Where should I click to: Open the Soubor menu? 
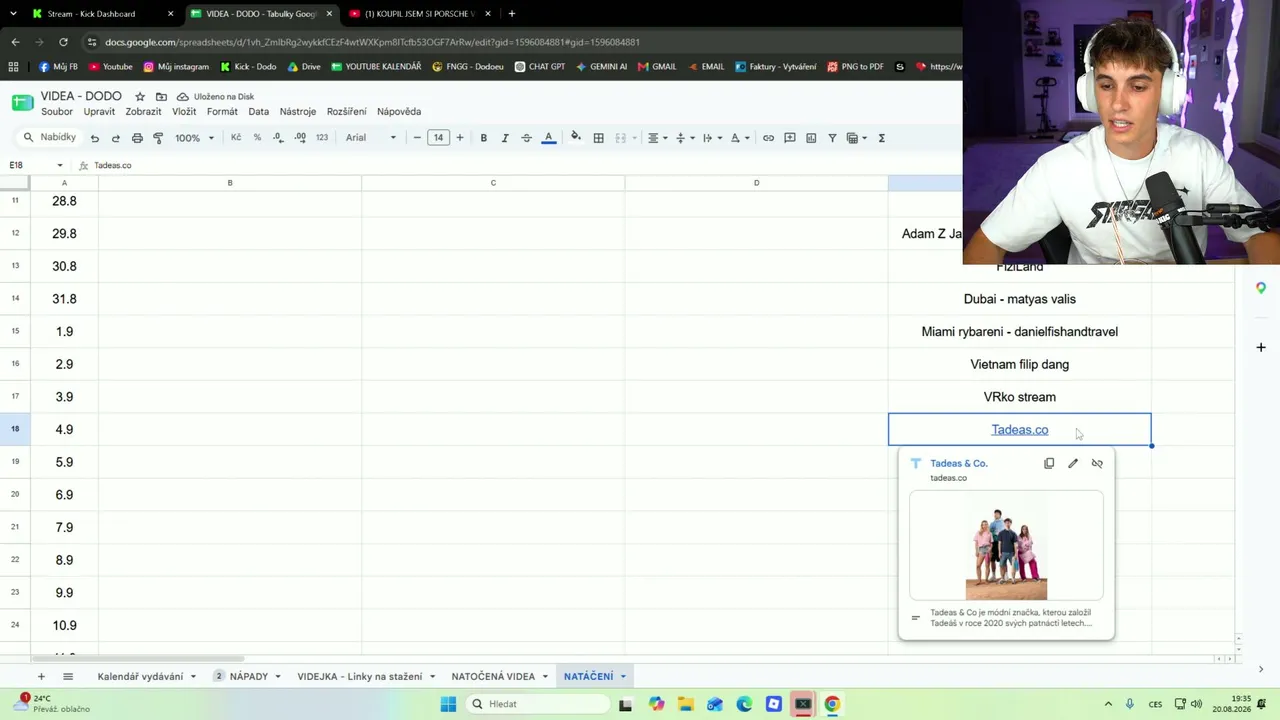point(57,112)
